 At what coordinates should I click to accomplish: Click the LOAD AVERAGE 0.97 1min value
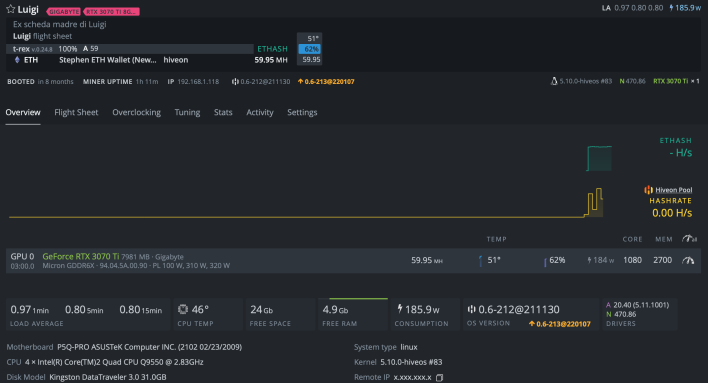pyautogui.click(x=29, y=310)
